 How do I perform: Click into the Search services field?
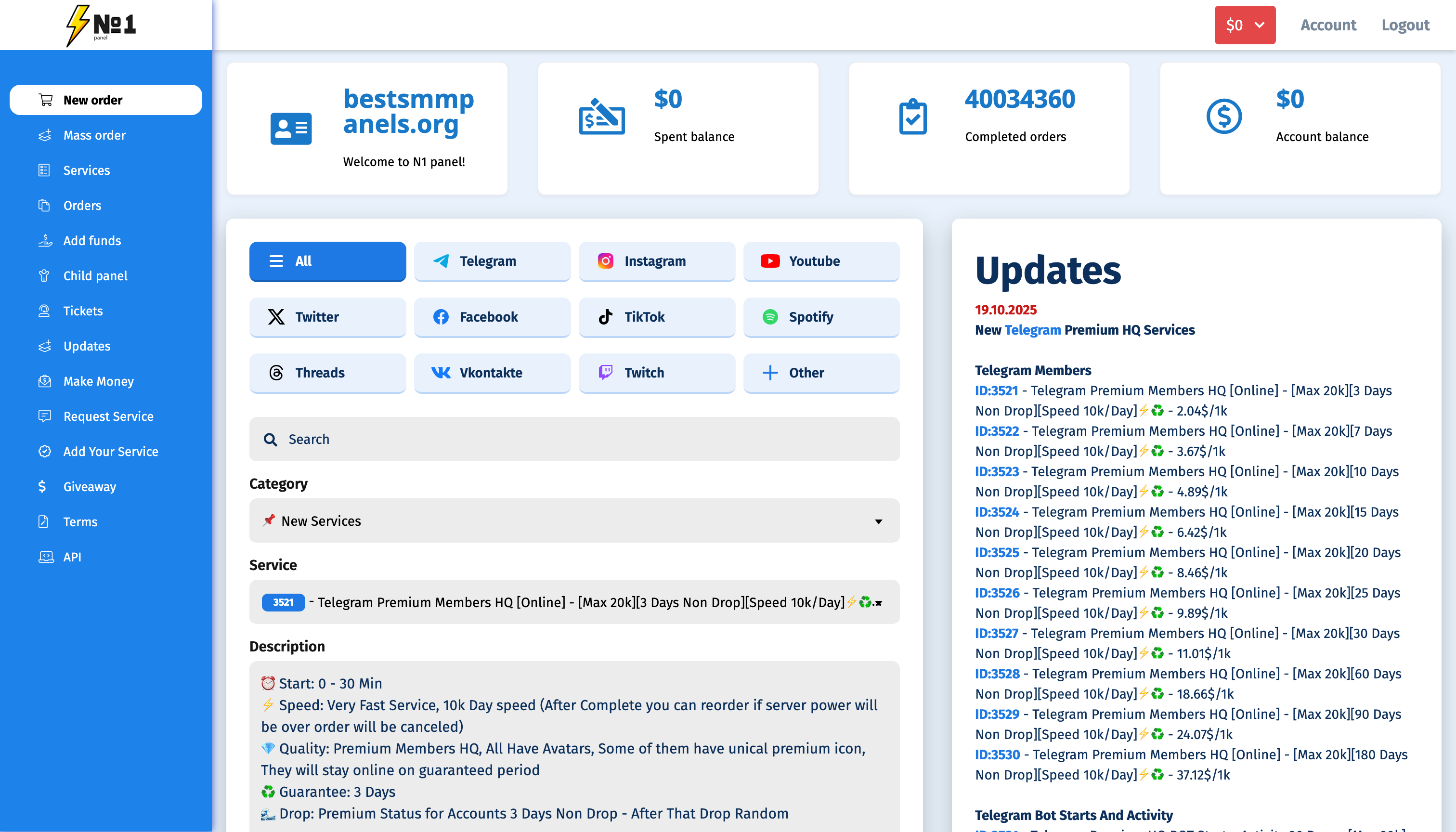pyautogui.click(x=574, y=439)
